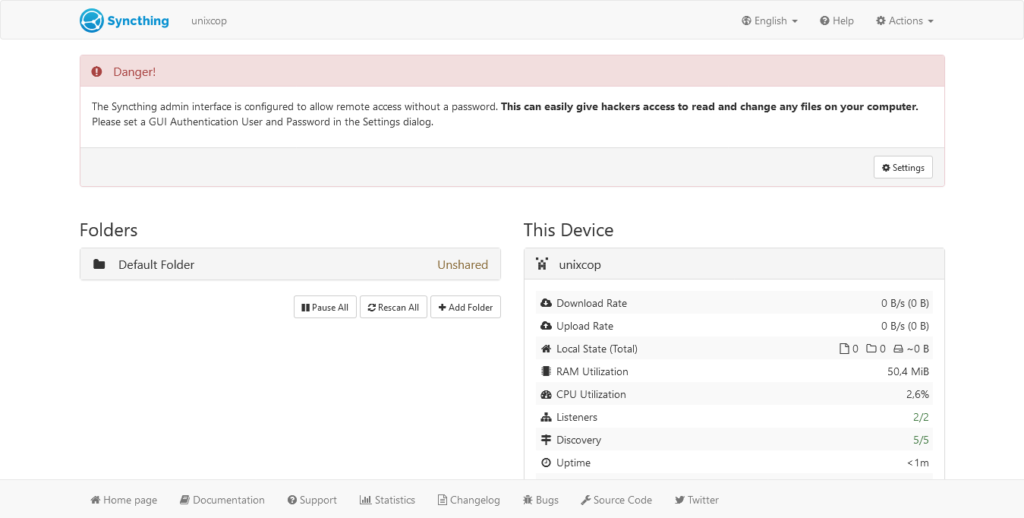
Task: Click the Download Rate value 0 B/s
Action: coord(905,303)
